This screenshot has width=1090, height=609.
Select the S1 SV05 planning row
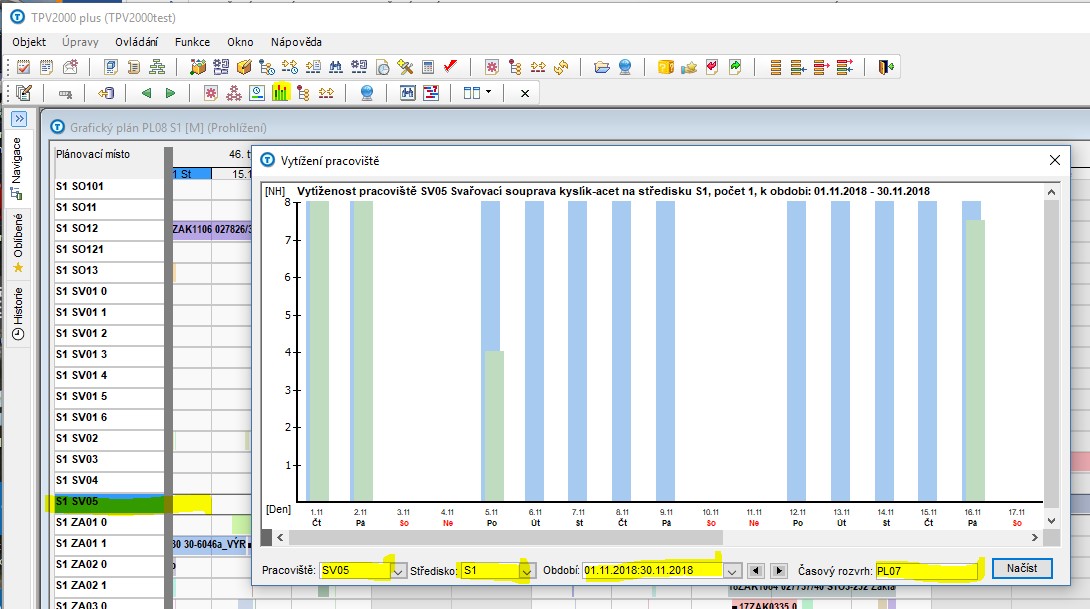(x=108, y=501)
